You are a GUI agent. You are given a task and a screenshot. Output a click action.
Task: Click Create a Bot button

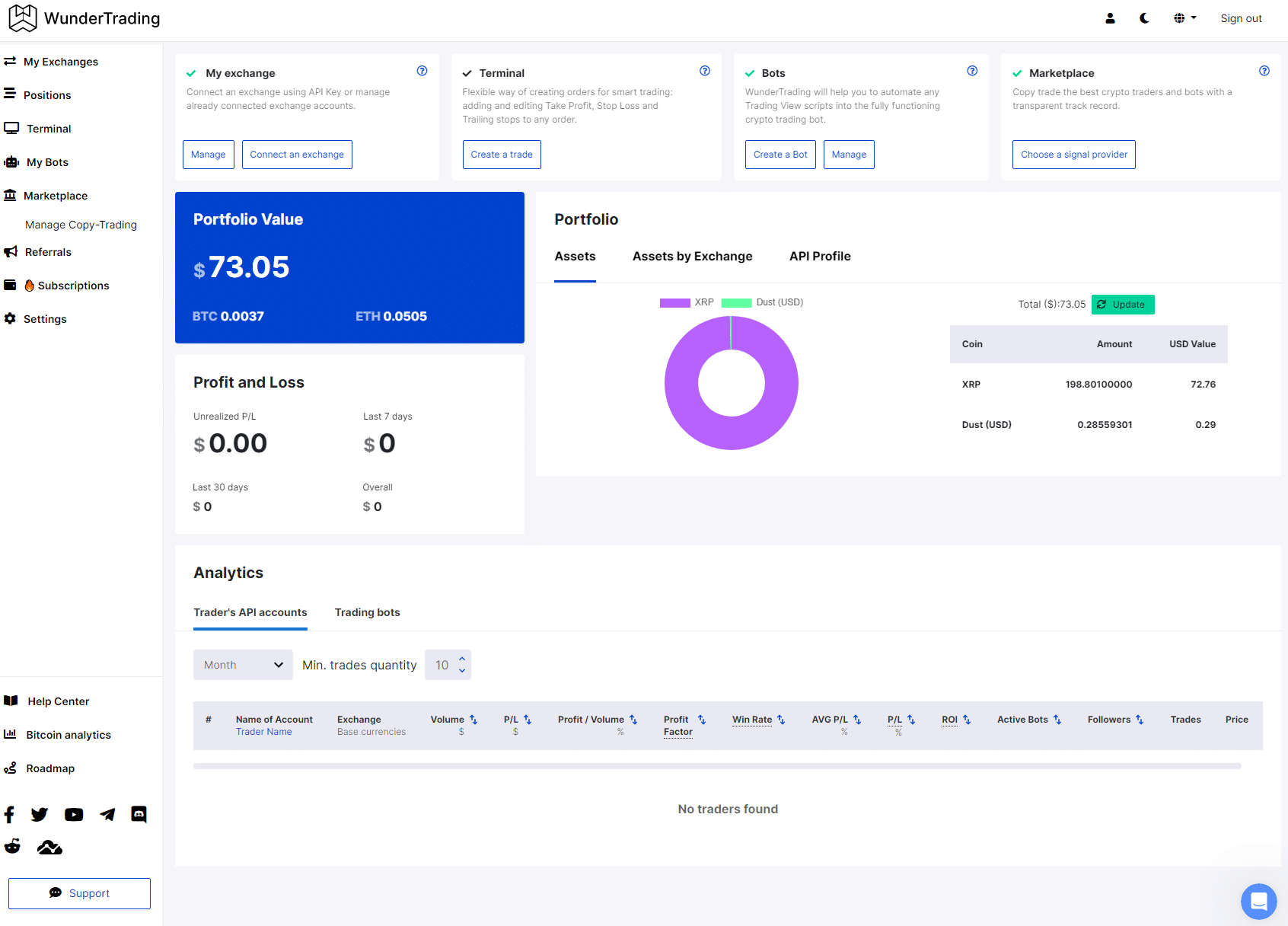tap(780, 155)
